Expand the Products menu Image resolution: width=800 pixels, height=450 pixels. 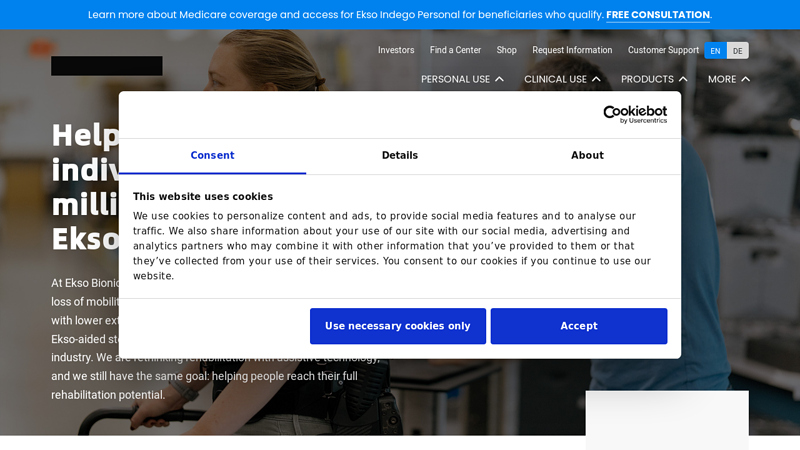click(x=654, y=79)
